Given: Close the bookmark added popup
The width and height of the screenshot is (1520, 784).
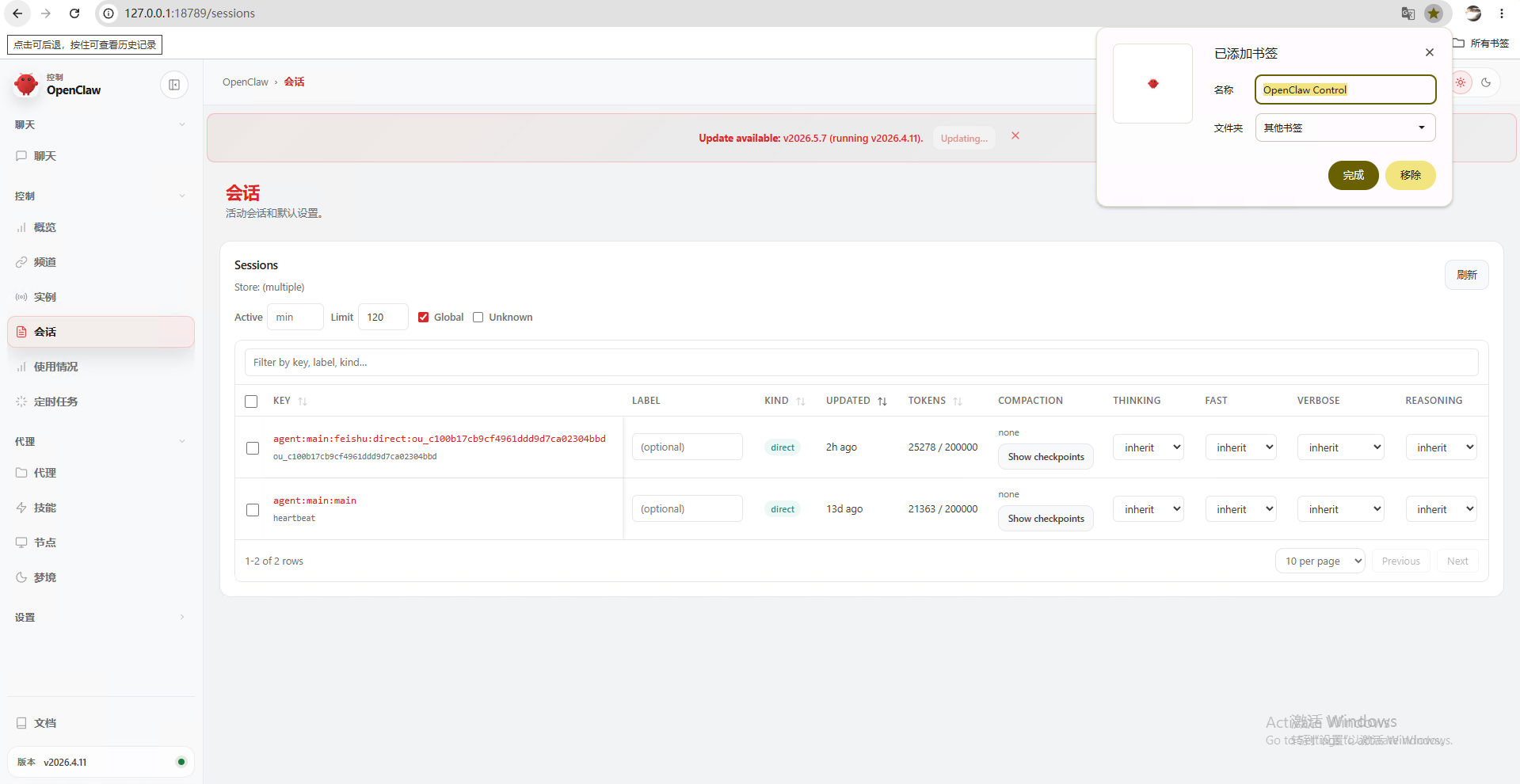Looking at the screenshot, I should click(1430, 52).
